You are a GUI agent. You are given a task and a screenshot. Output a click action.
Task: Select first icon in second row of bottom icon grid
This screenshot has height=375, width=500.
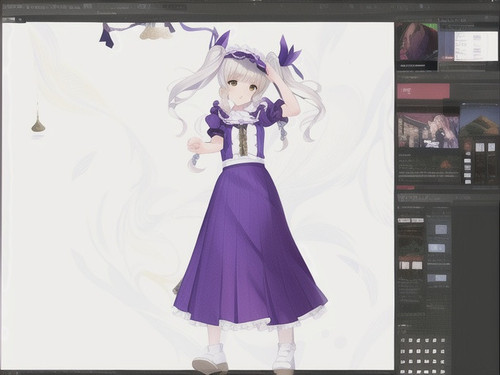coord(403,351)
